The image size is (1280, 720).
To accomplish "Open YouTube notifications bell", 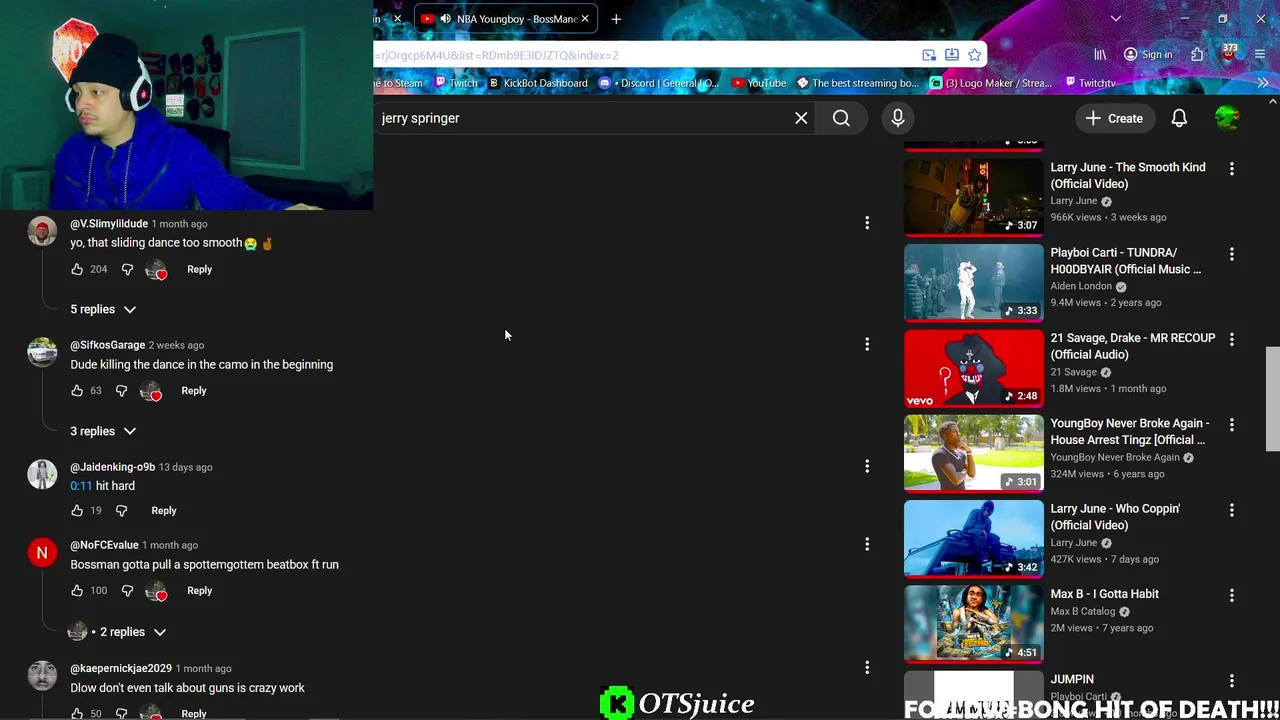I will click(1179, 118).
